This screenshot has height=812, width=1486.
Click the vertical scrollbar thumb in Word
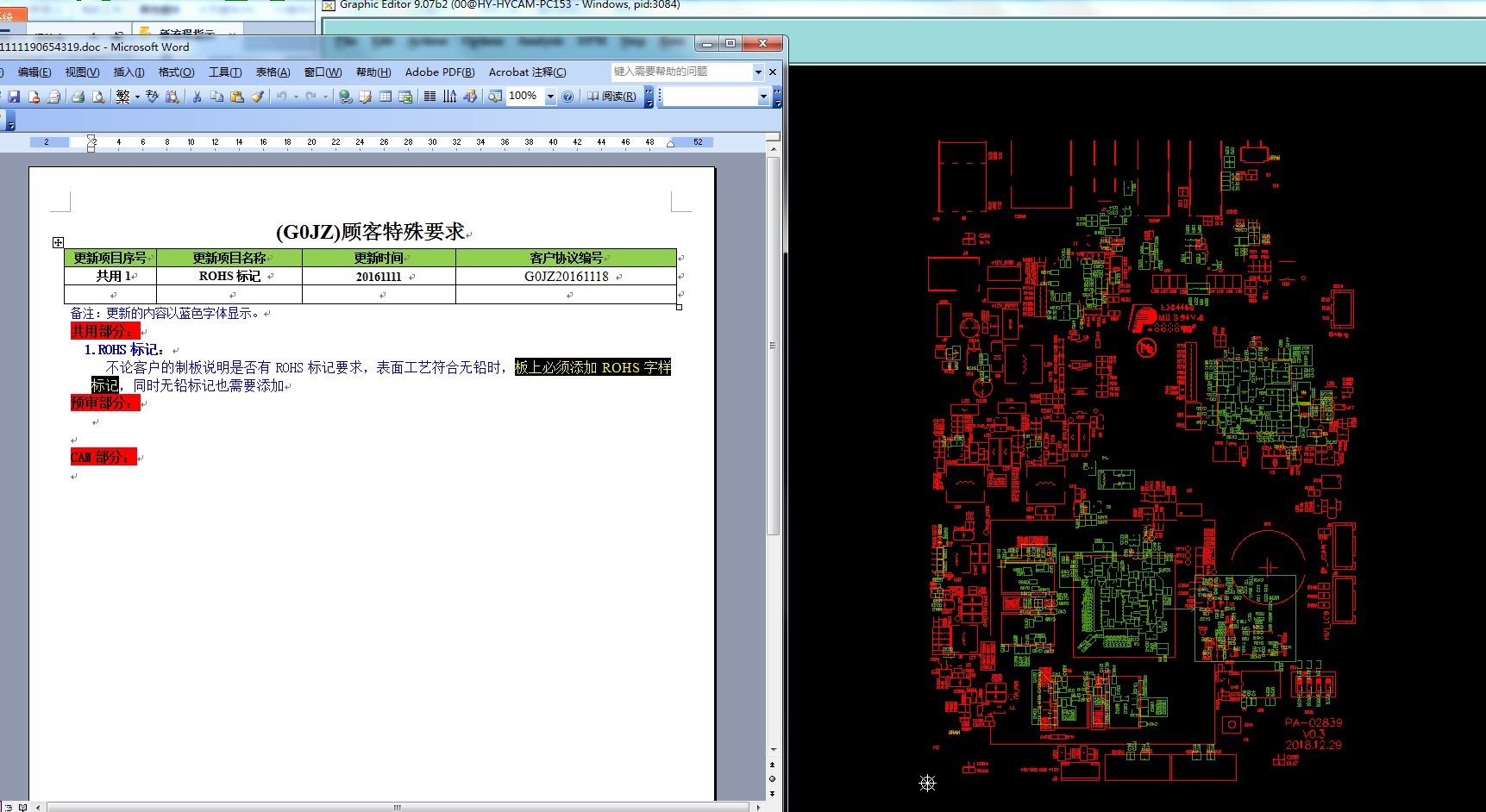pyautogui.click(x=773, y=345)
